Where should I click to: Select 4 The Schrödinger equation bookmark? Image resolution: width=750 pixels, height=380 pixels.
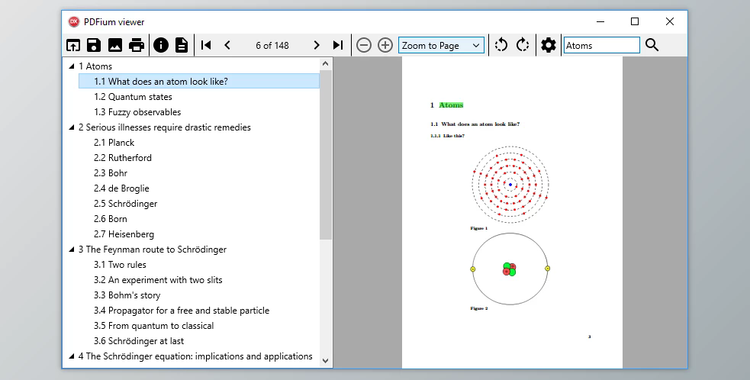195,356
